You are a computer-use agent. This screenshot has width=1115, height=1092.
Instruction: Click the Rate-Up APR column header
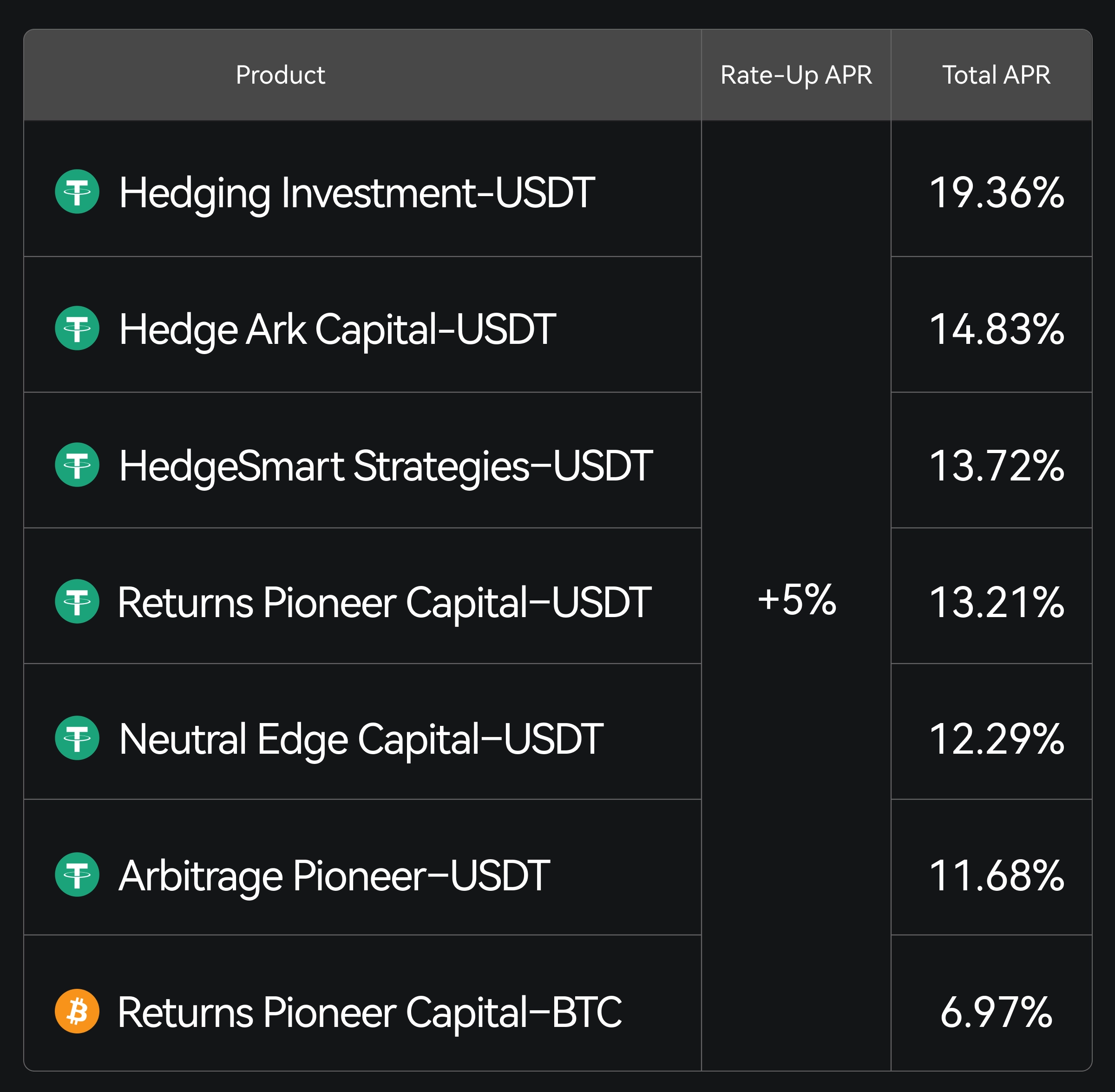click(x=796, y=75)
